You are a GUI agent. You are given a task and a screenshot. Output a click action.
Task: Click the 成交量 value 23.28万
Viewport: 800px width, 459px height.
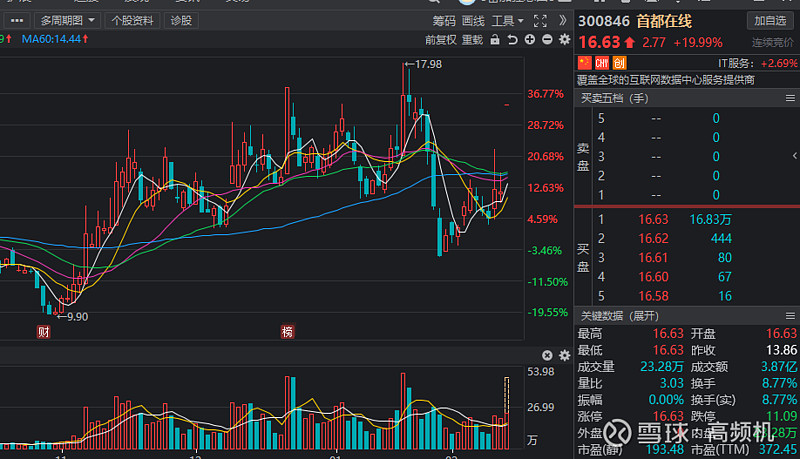tap(662, 366)
